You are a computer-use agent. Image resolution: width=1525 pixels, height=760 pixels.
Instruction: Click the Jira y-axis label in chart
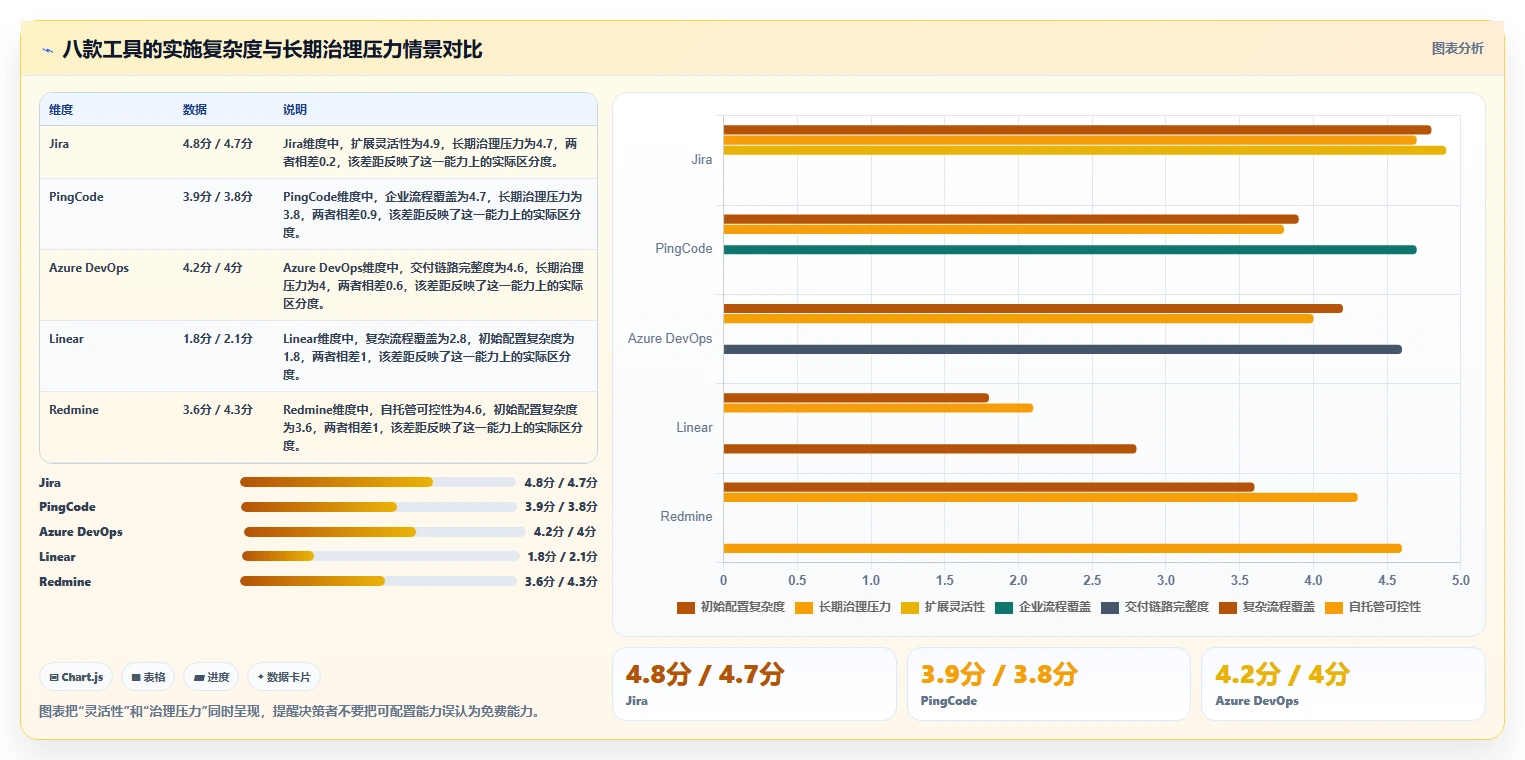[702, 160]
